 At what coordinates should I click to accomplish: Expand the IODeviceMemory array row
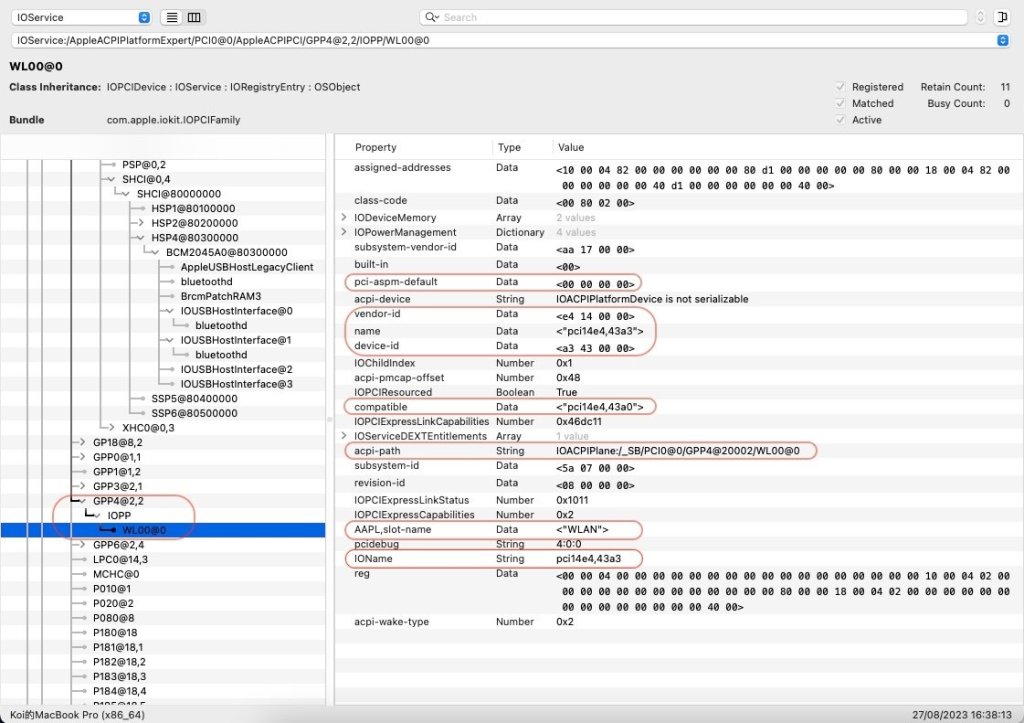pos(344,217)
